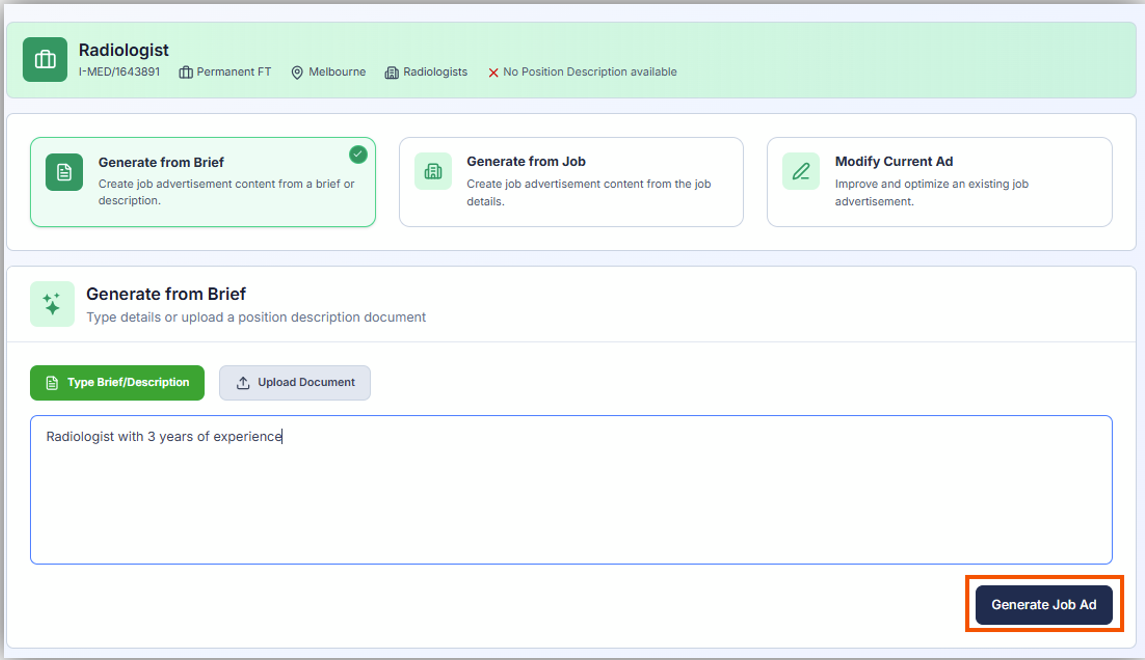Click the No Position Description available text
Screen dimensions: 1145x660
(589, 72)
